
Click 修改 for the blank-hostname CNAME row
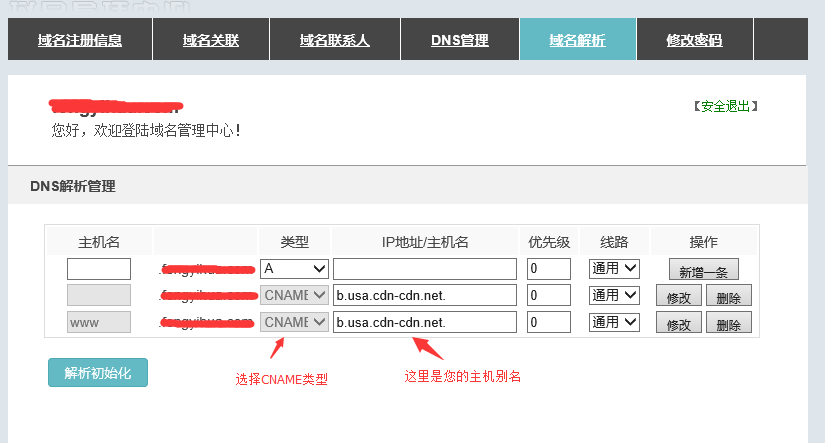tap(679, 296)
